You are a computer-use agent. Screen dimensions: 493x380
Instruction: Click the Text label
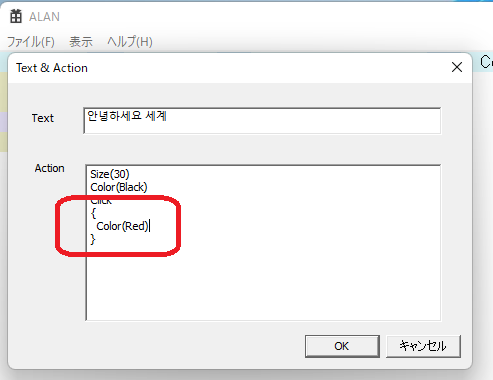43,118
